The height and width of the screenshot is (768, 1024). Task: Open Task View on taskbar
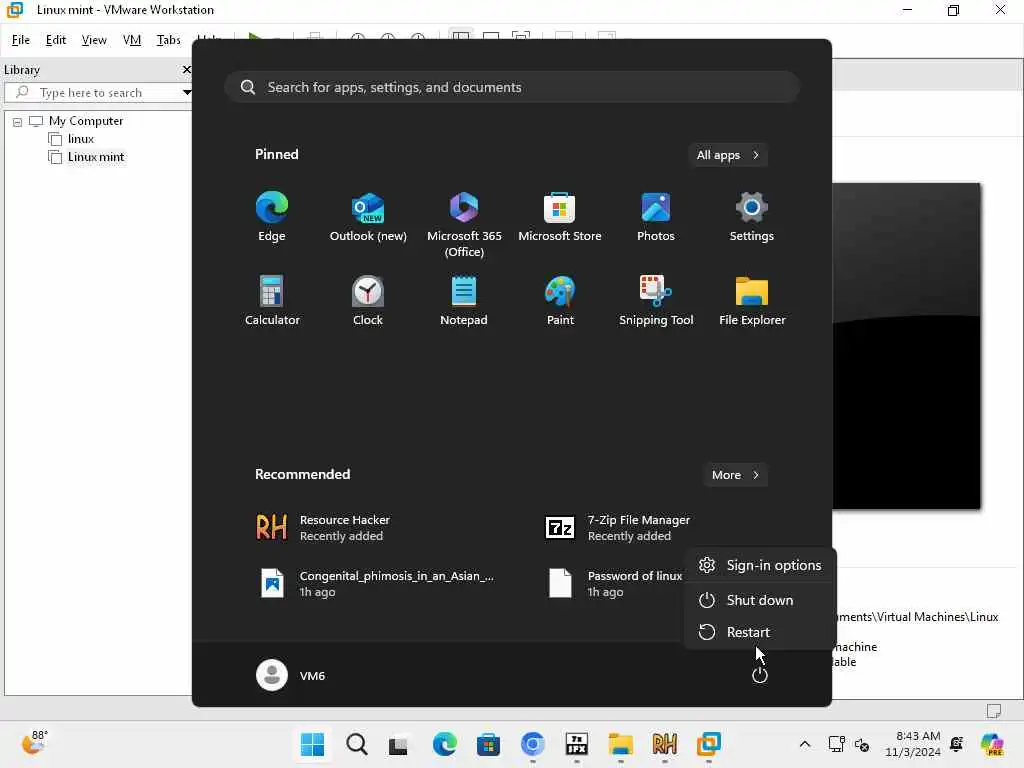click(x=398, y=745)
